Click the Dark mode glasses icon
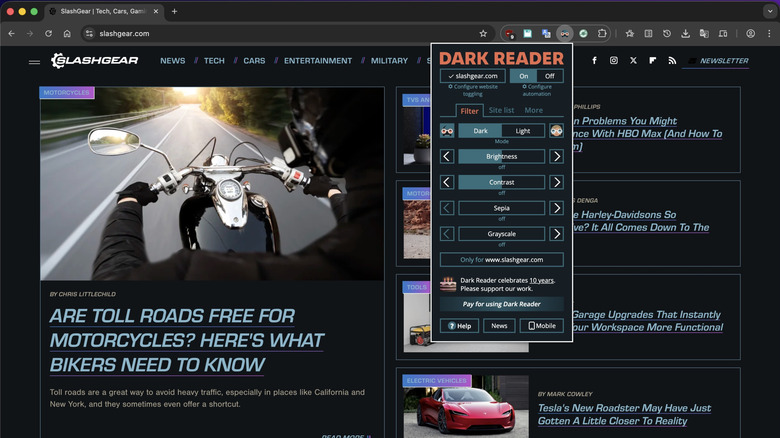 (447, 131)
